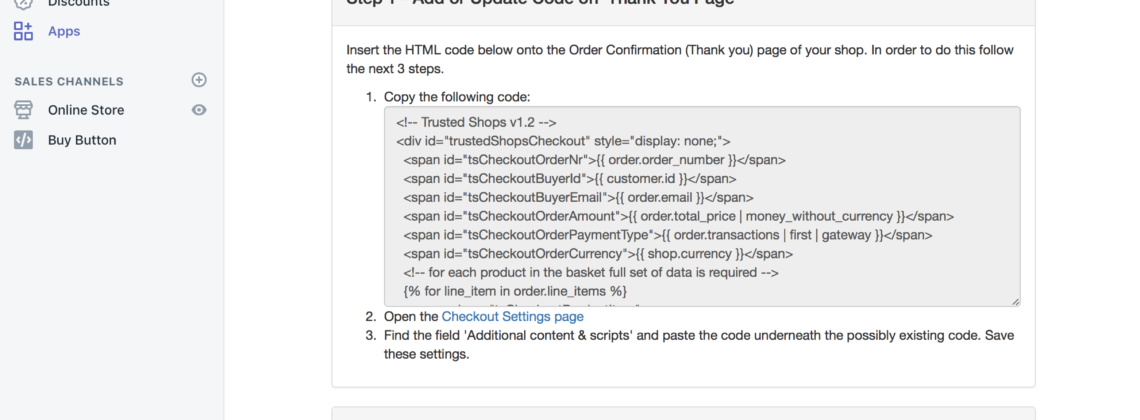Click the Buy Button code icon
The image size is (1140, 420).
(x=23, y=140)
